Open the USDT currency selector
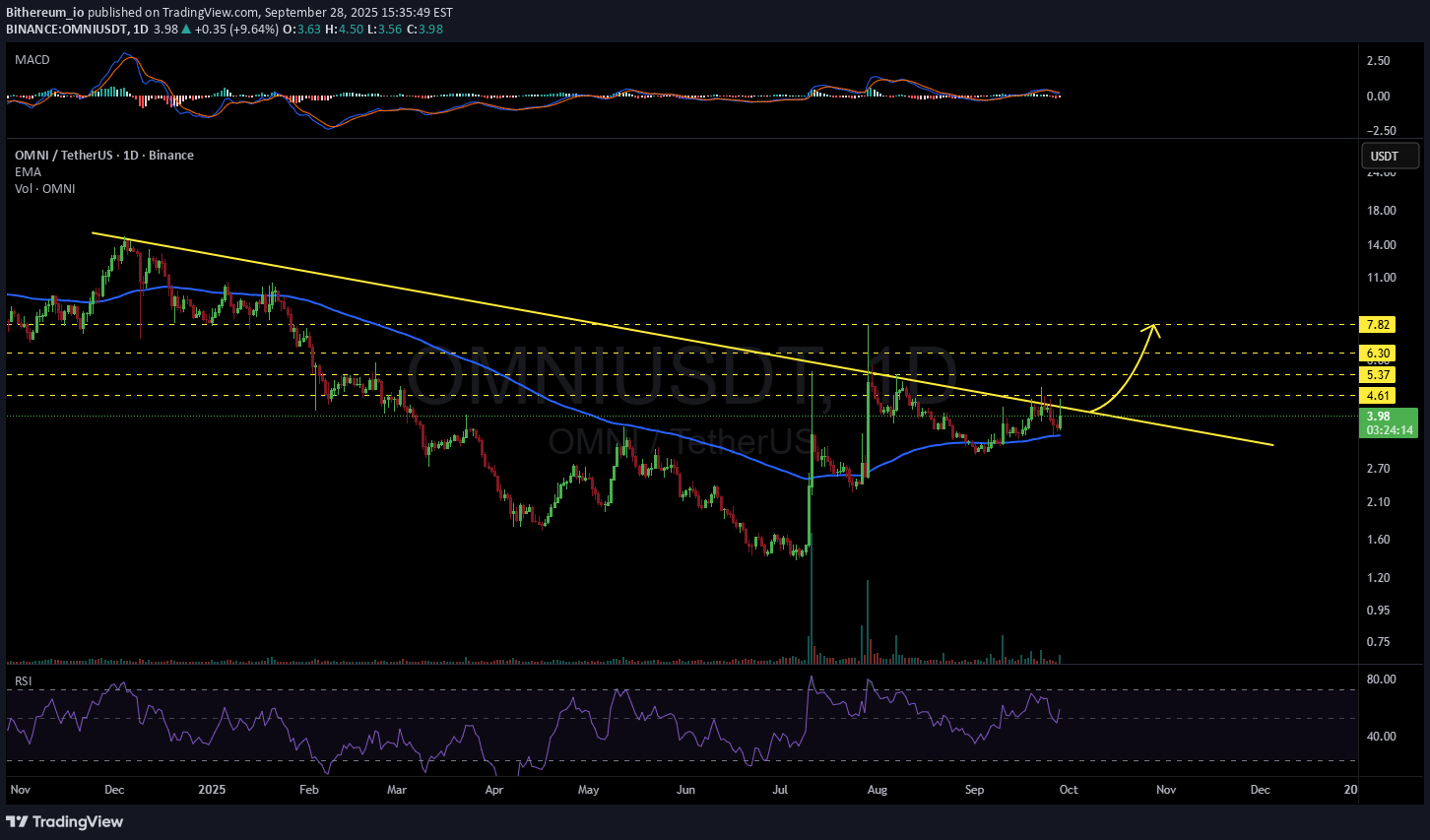Viewport: 1430px width, 840px height. click(x=1389, y=156)
